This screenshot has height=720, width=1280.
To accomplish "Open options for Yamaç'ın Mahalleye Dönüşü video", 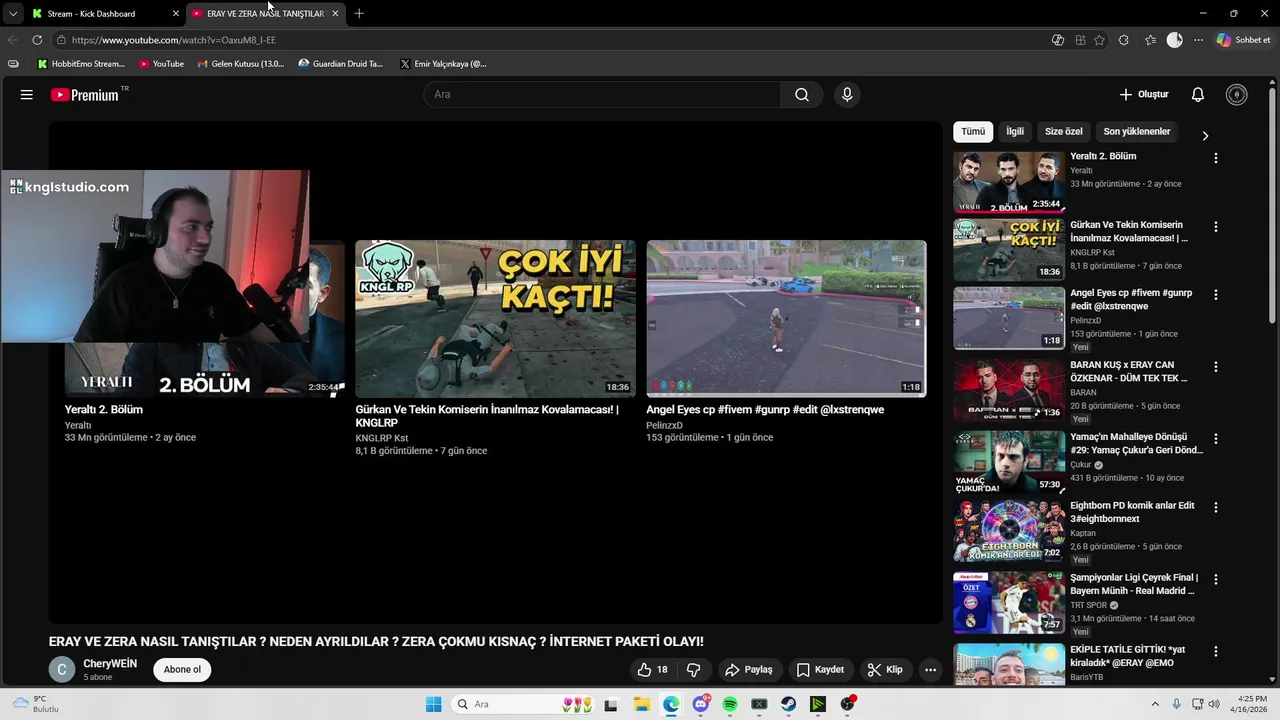I will point(1216,439).
